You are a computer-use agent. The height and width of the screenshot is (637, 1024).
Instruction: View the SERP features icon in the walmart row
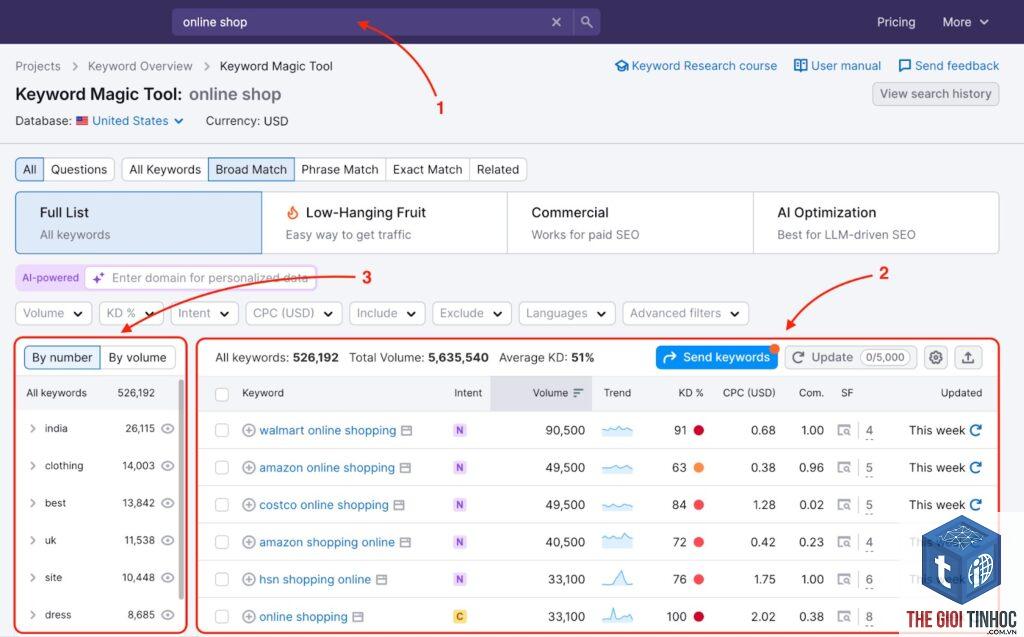coord(844,431)
